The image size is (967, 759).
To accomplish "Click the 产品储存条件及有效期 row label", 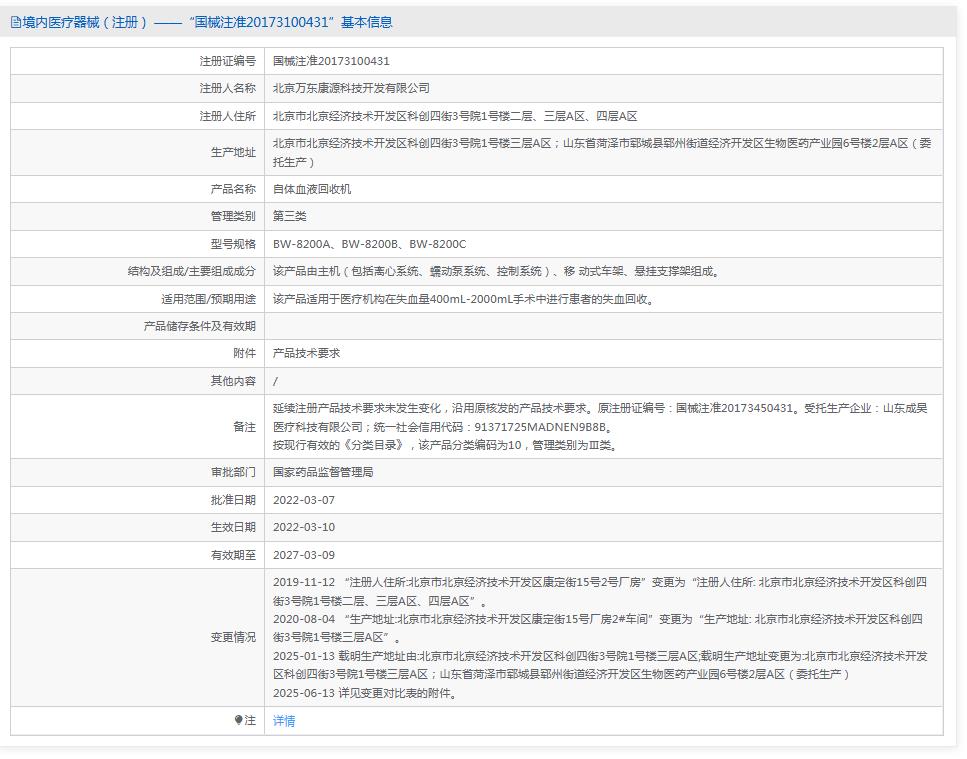I will point(199,326).
